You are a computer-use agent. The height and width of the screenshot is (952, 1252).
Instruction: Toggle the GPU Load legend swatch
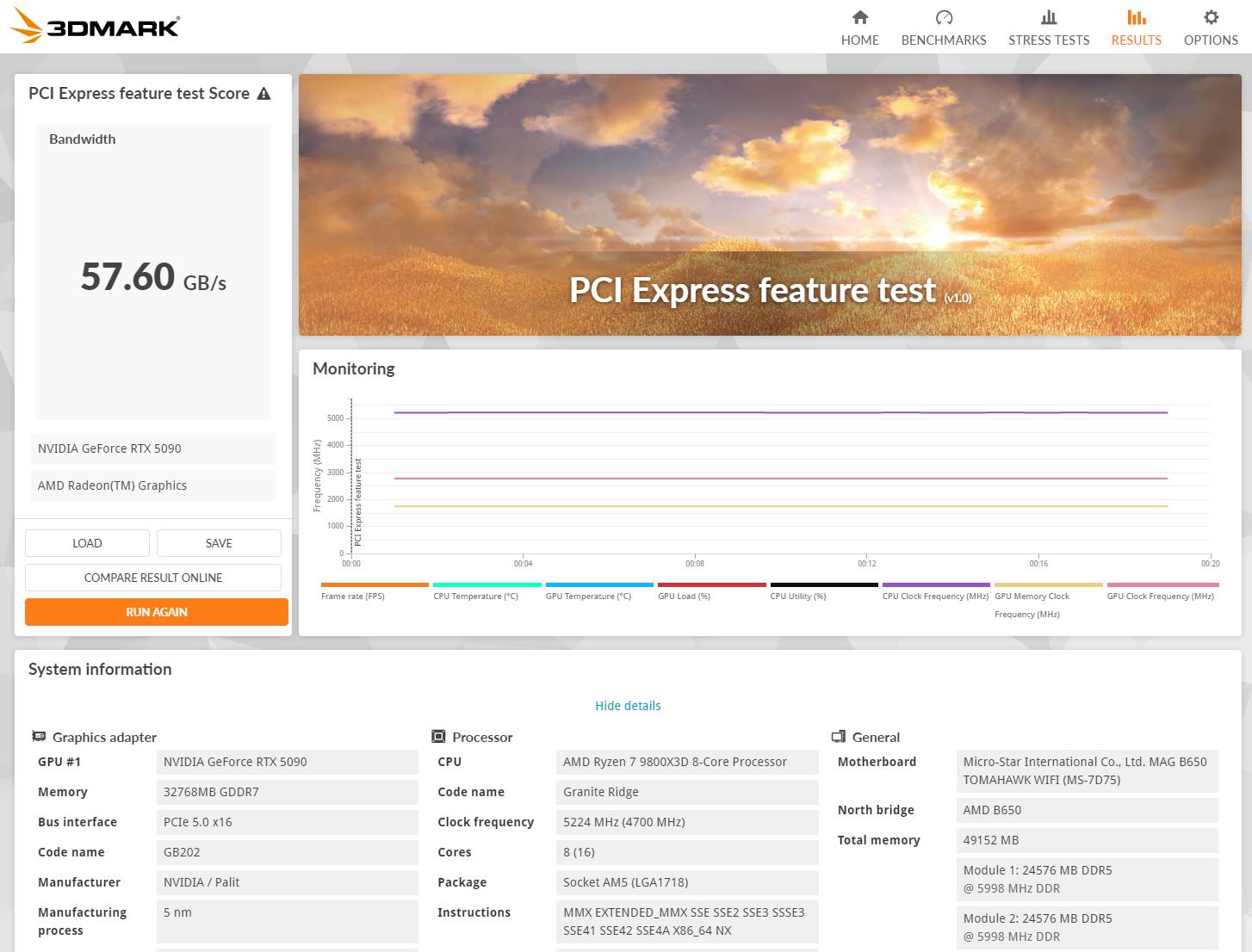point(712,585)
